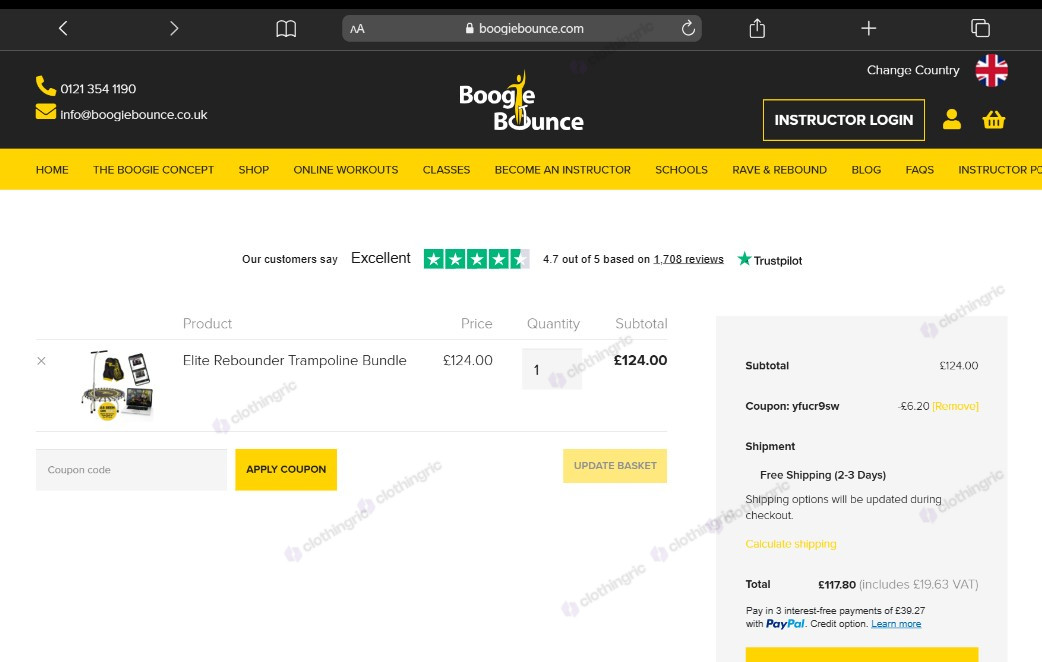Viewport: 1042px width, 662px height.
Task: Reload the page with the refresh icon
Action: 688,28
